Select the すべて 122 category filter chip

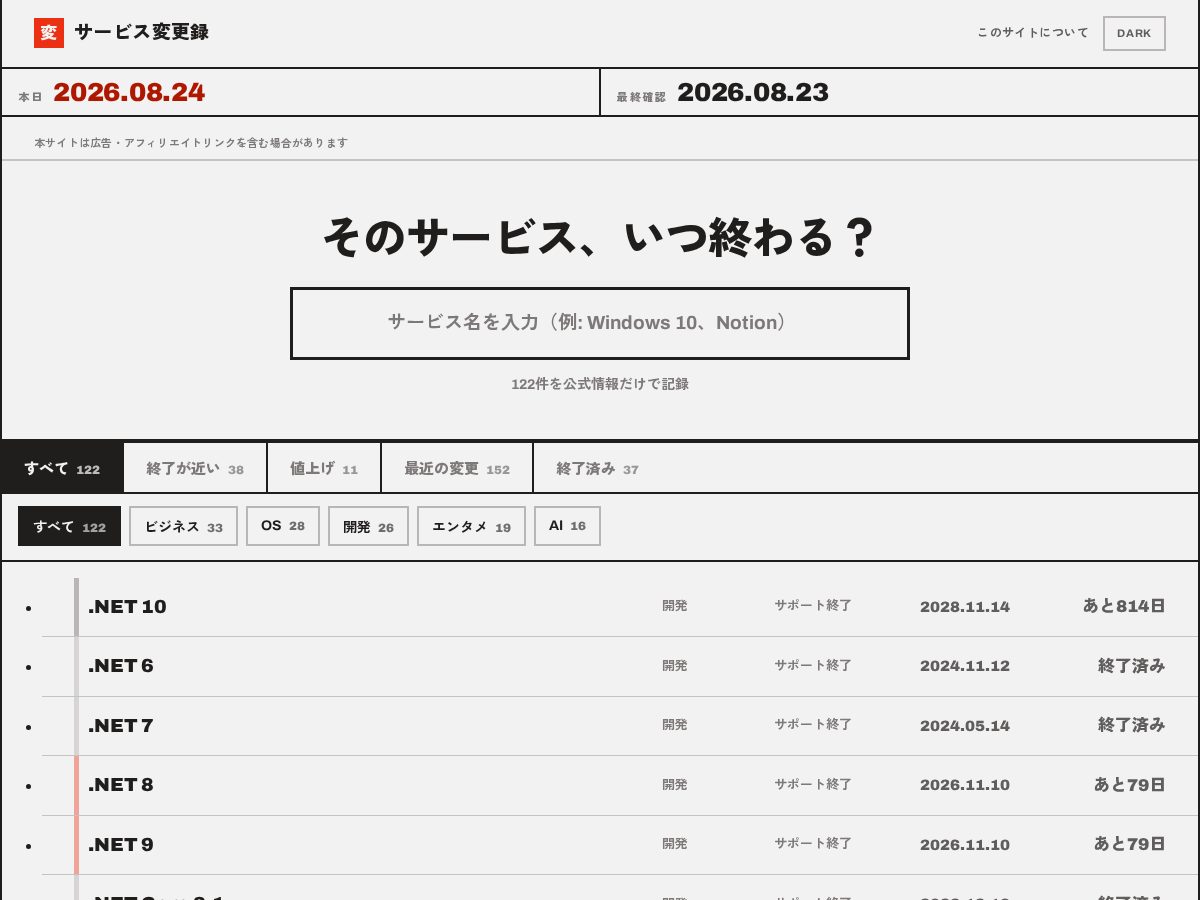[x=69, y=526]
